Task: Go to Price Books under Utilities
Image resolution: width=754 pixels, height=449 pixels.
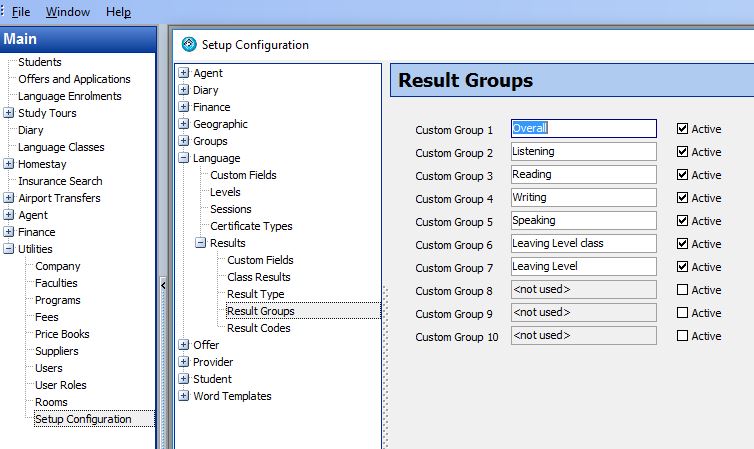Action: tap(62, 334)
